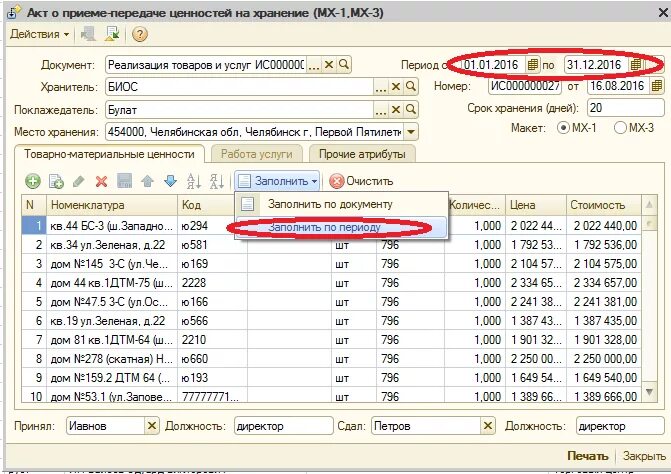Screen dimensions: 671x474
Task: Move row up arrow icon
Action: click(x=147, y=181)
